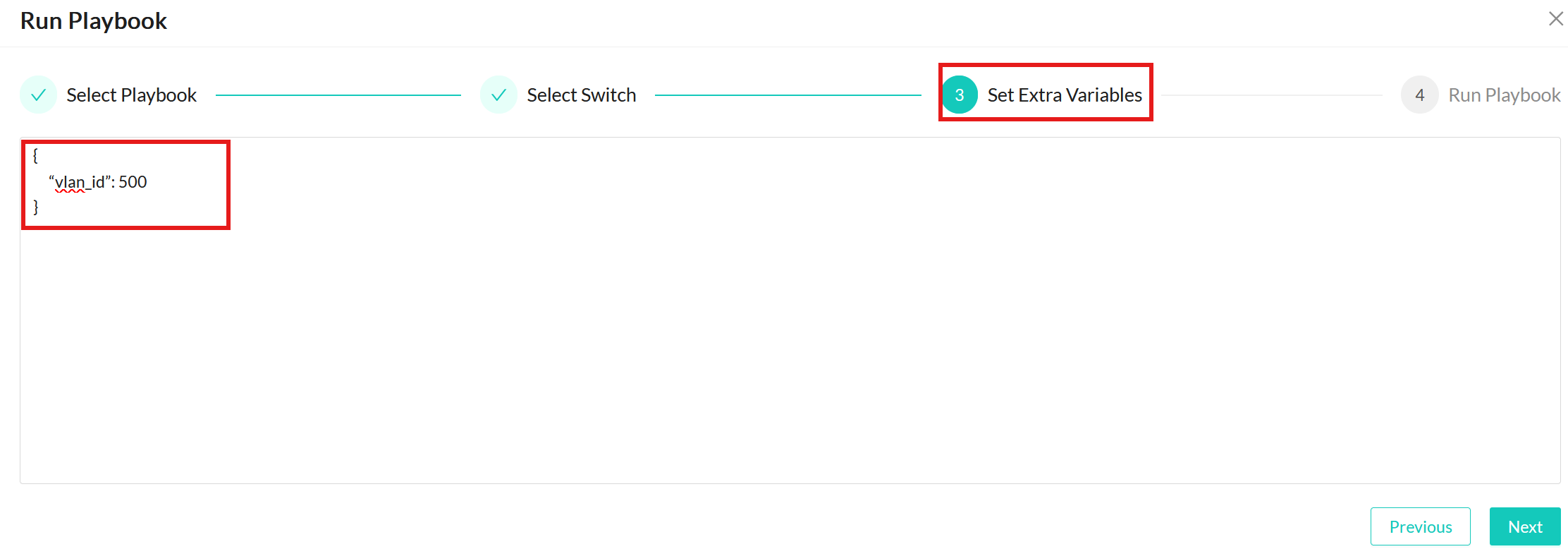Image resolution: width=1568 pixels, height=549 pixels.
Task: Click the gray line before step 4
Action: coord(1271,95)
